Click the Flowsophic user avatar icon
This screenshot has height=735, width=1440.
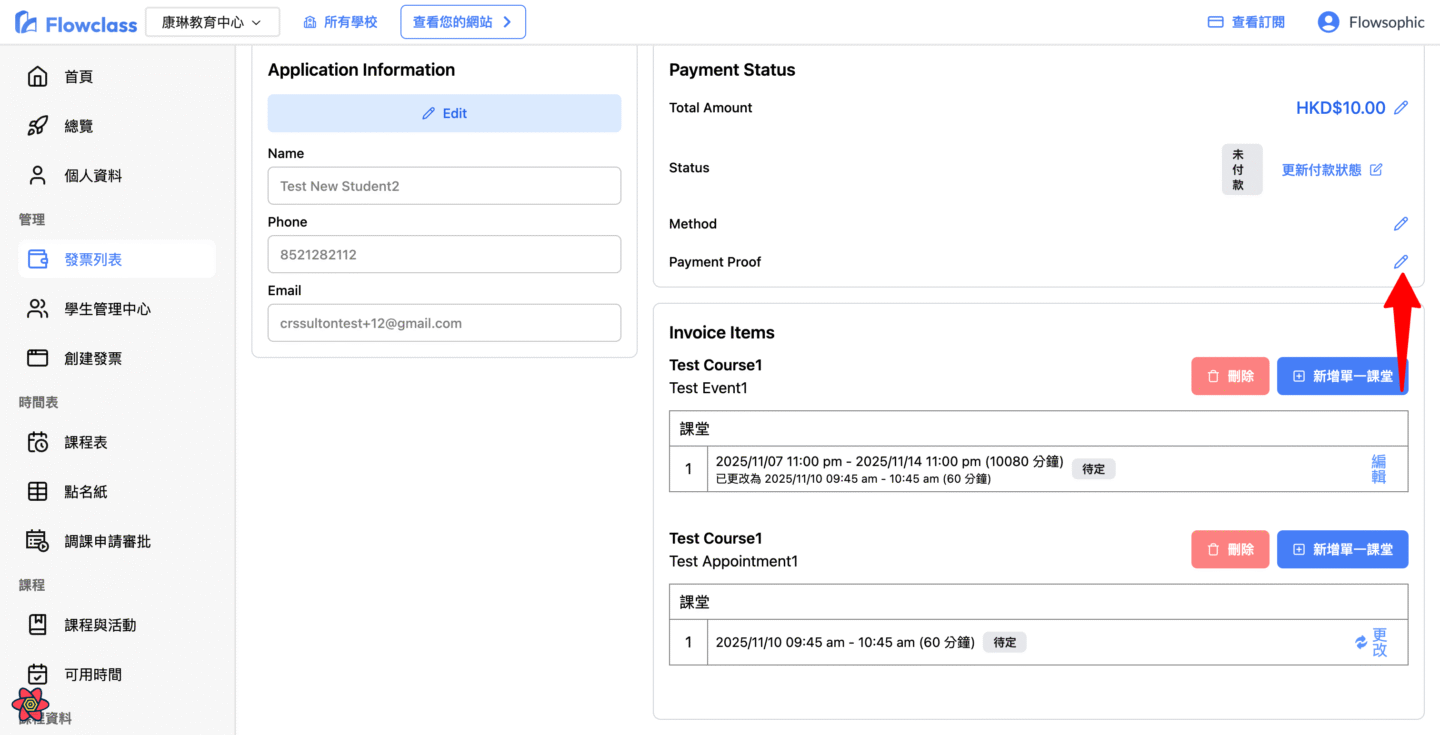pyautogui.click(x=1328, y=22)
